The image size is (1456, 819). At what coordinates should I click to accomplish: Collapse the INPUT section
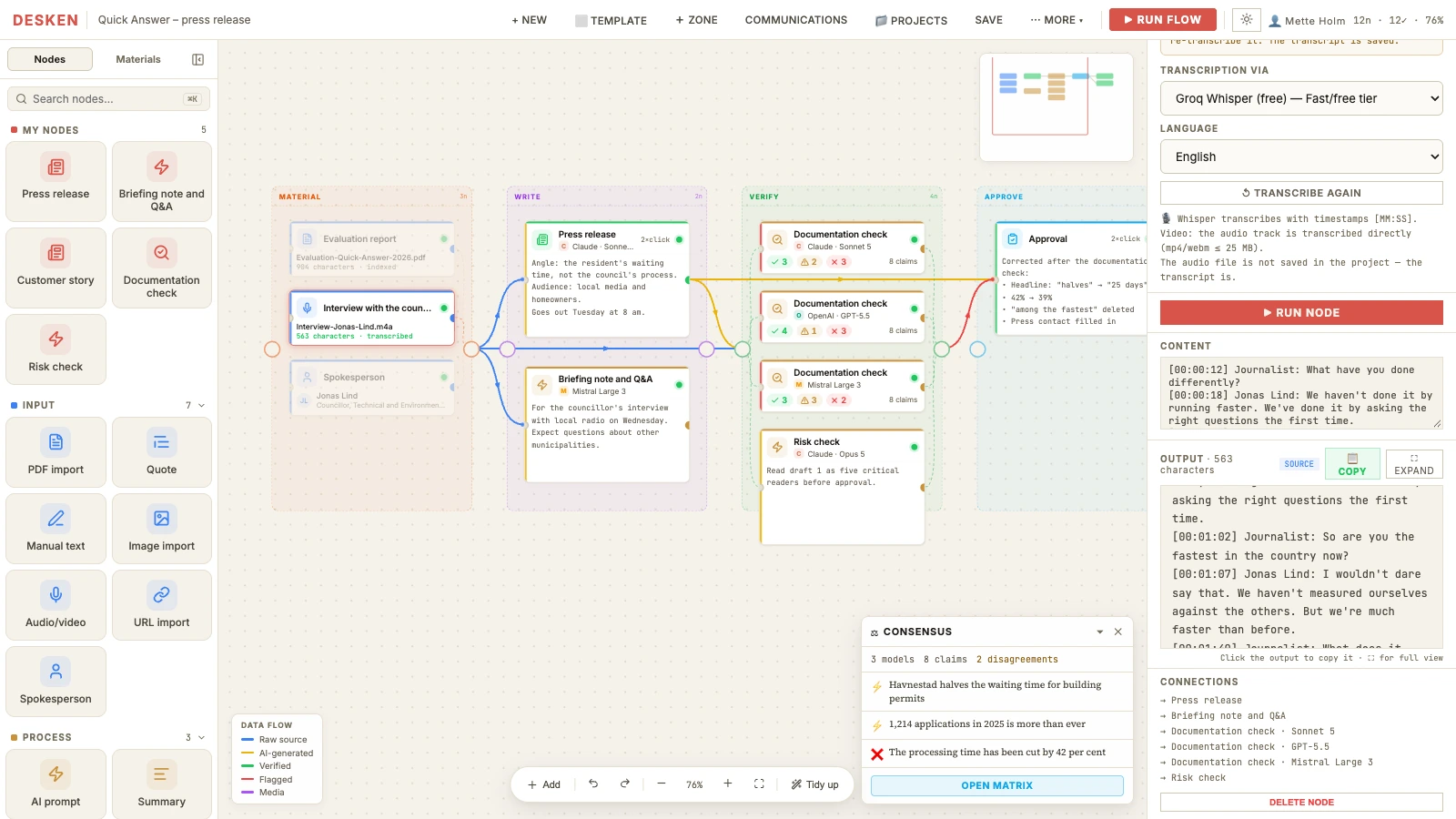click(x=201, y=405)
